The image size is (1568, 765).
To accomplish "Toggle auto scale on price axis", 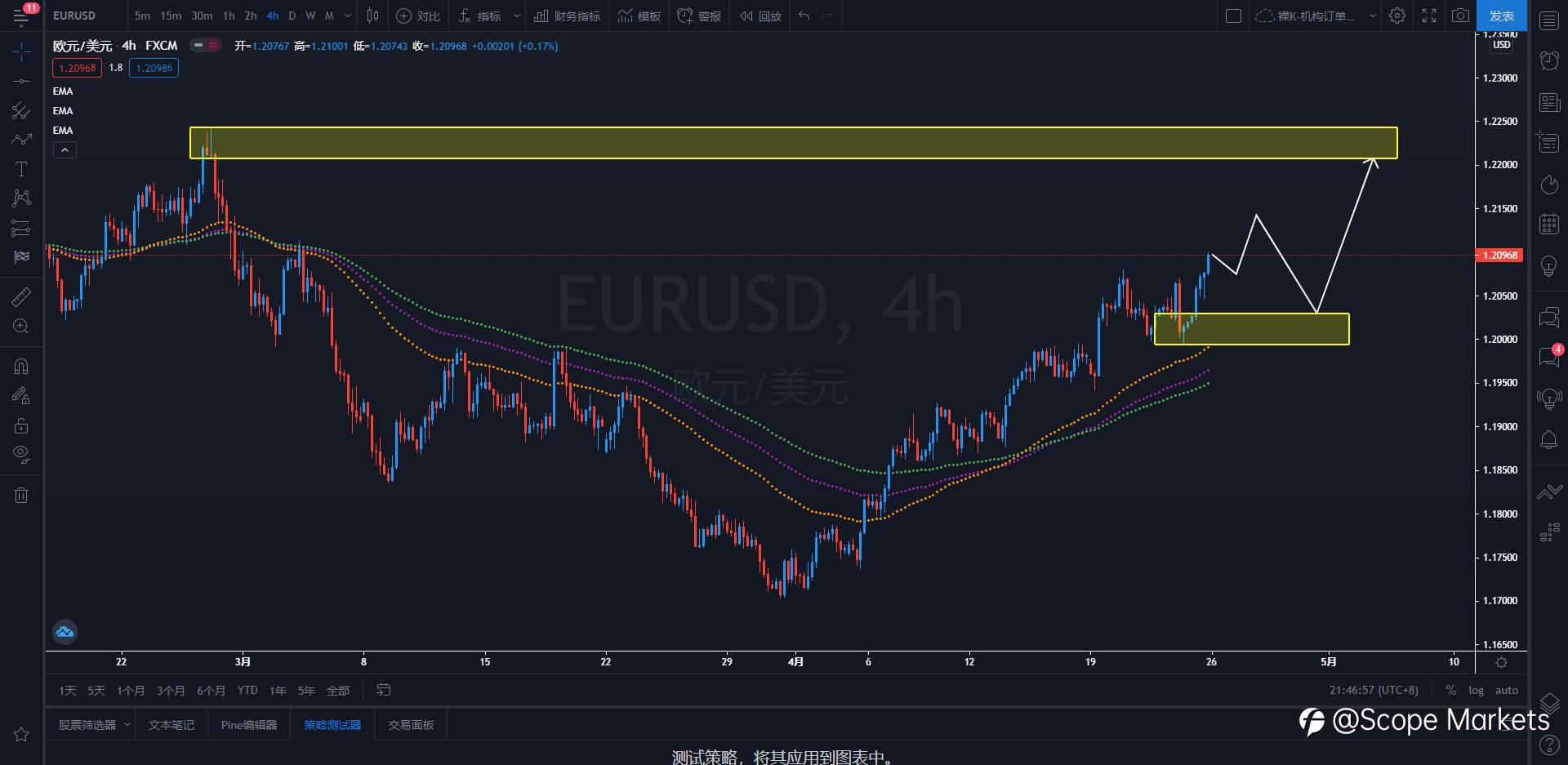I will click(1507, 690).
